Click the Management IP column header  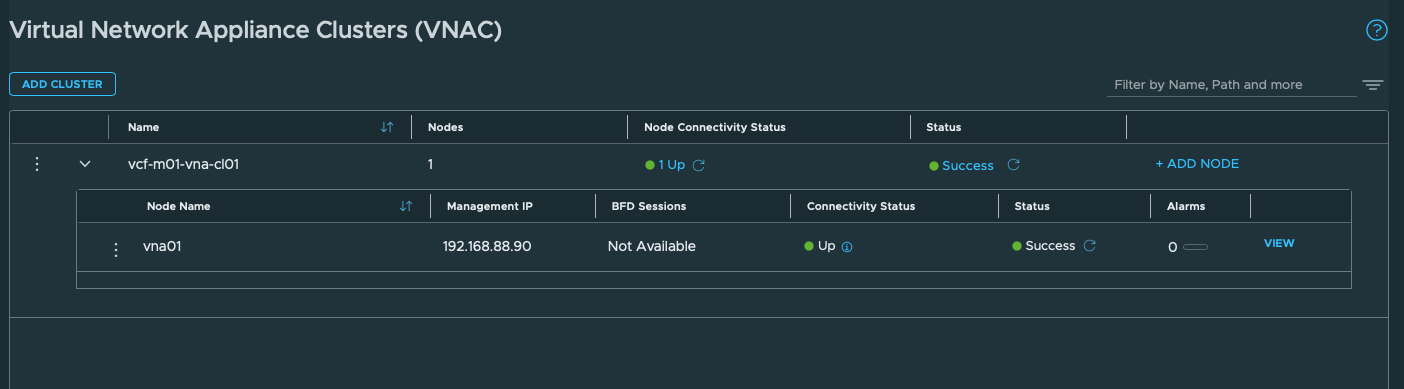[490, 206]
